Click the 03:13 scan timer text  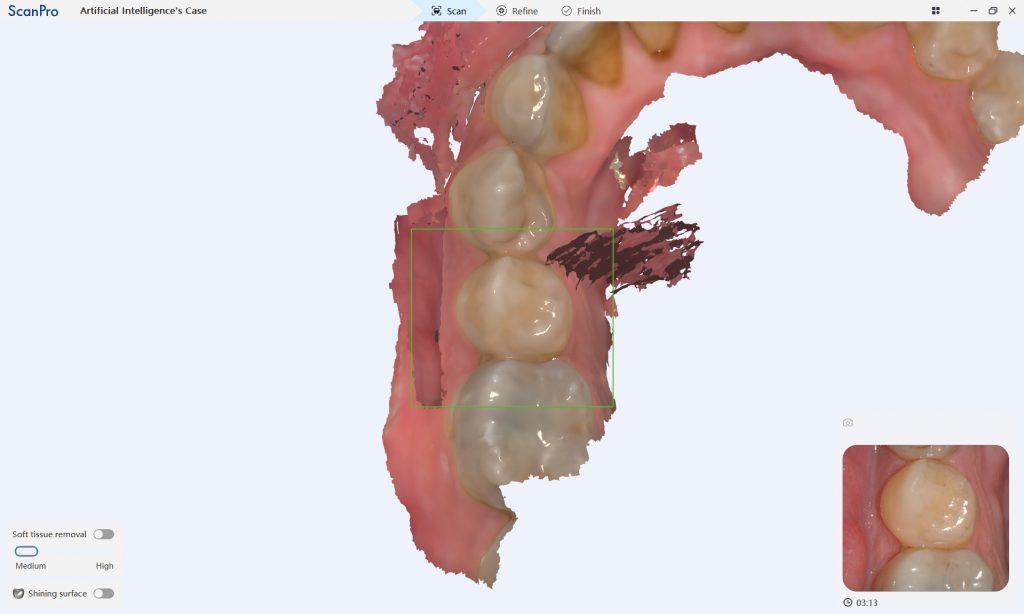(x=867, y=603)
